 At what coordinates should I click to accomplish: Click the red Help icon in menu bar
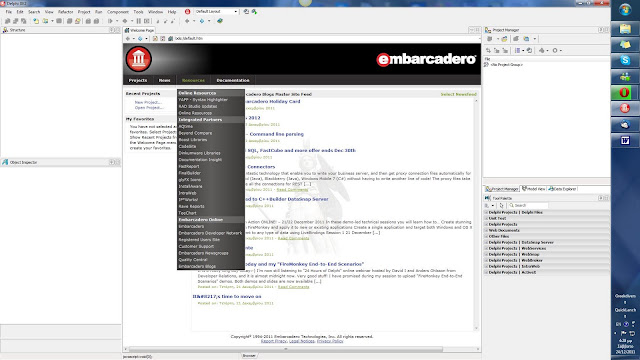(187, 11)
